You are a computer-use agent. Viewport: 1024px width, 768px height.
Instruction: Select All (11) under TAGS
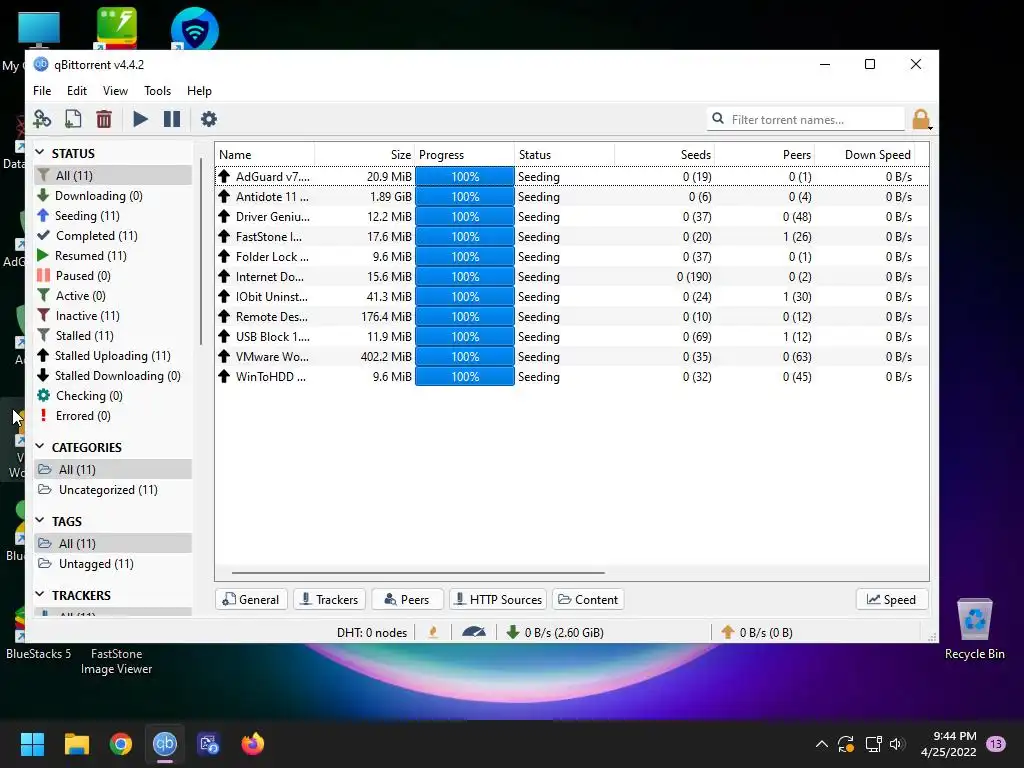coord(113,543)
